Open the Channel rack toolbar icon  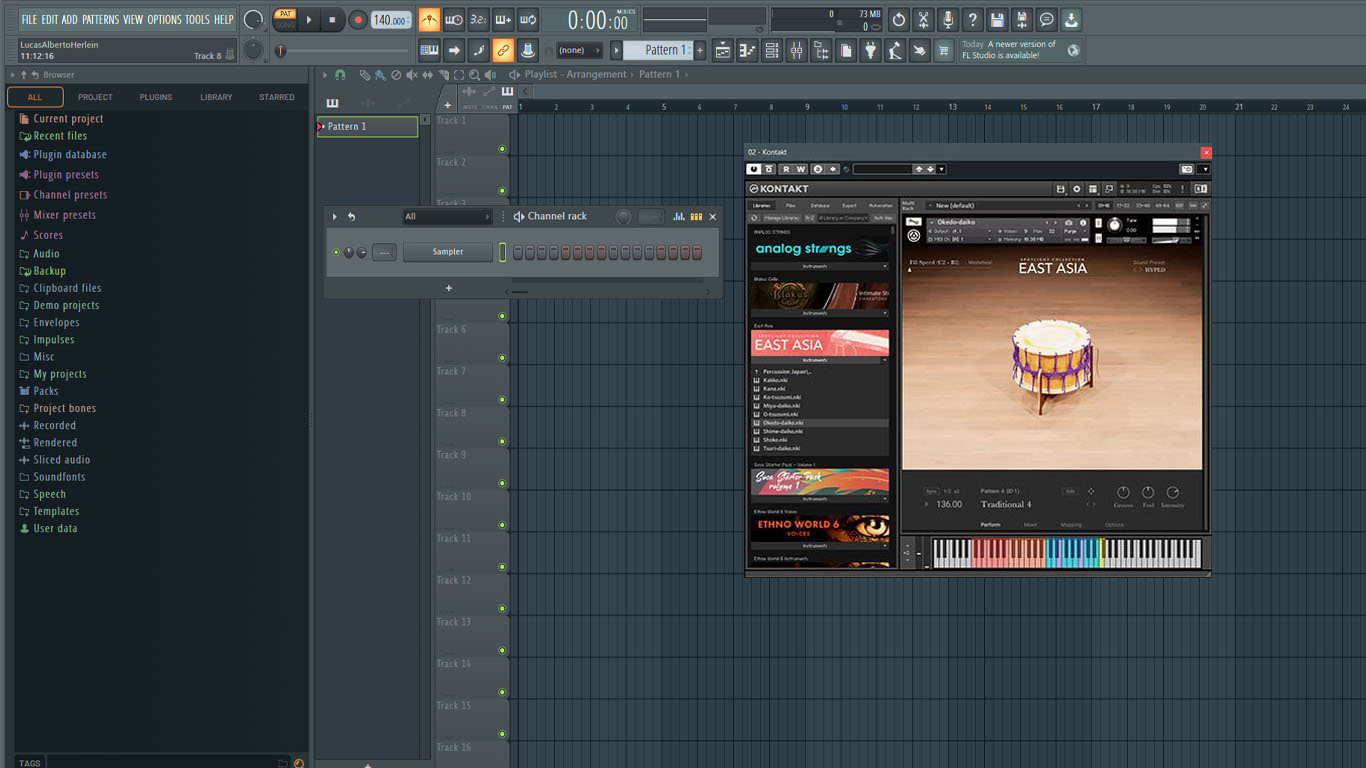[x=772, y=50]
